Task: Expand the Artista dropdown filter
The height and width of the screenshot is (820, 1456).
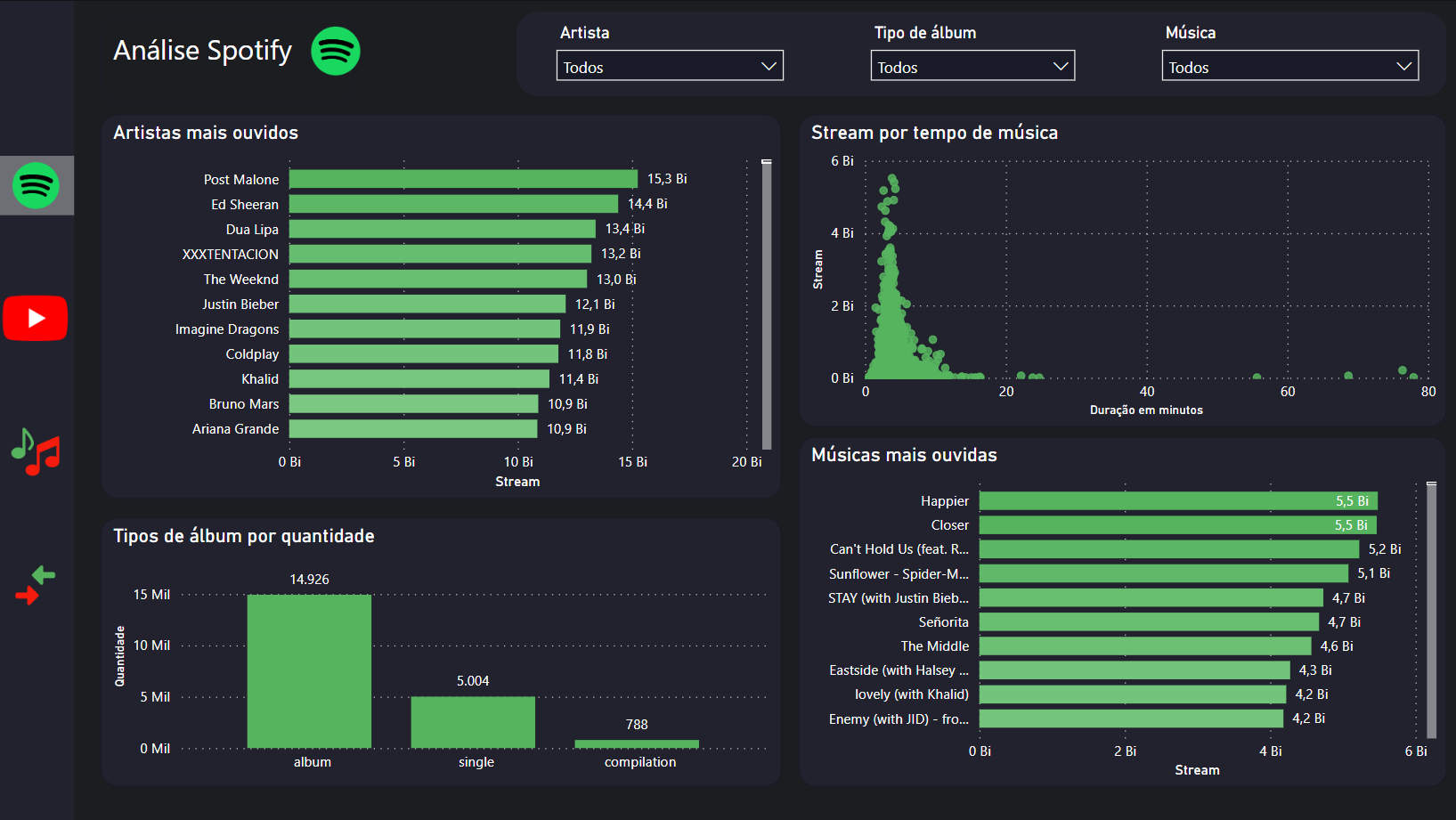Action: [x=670, y=66]
